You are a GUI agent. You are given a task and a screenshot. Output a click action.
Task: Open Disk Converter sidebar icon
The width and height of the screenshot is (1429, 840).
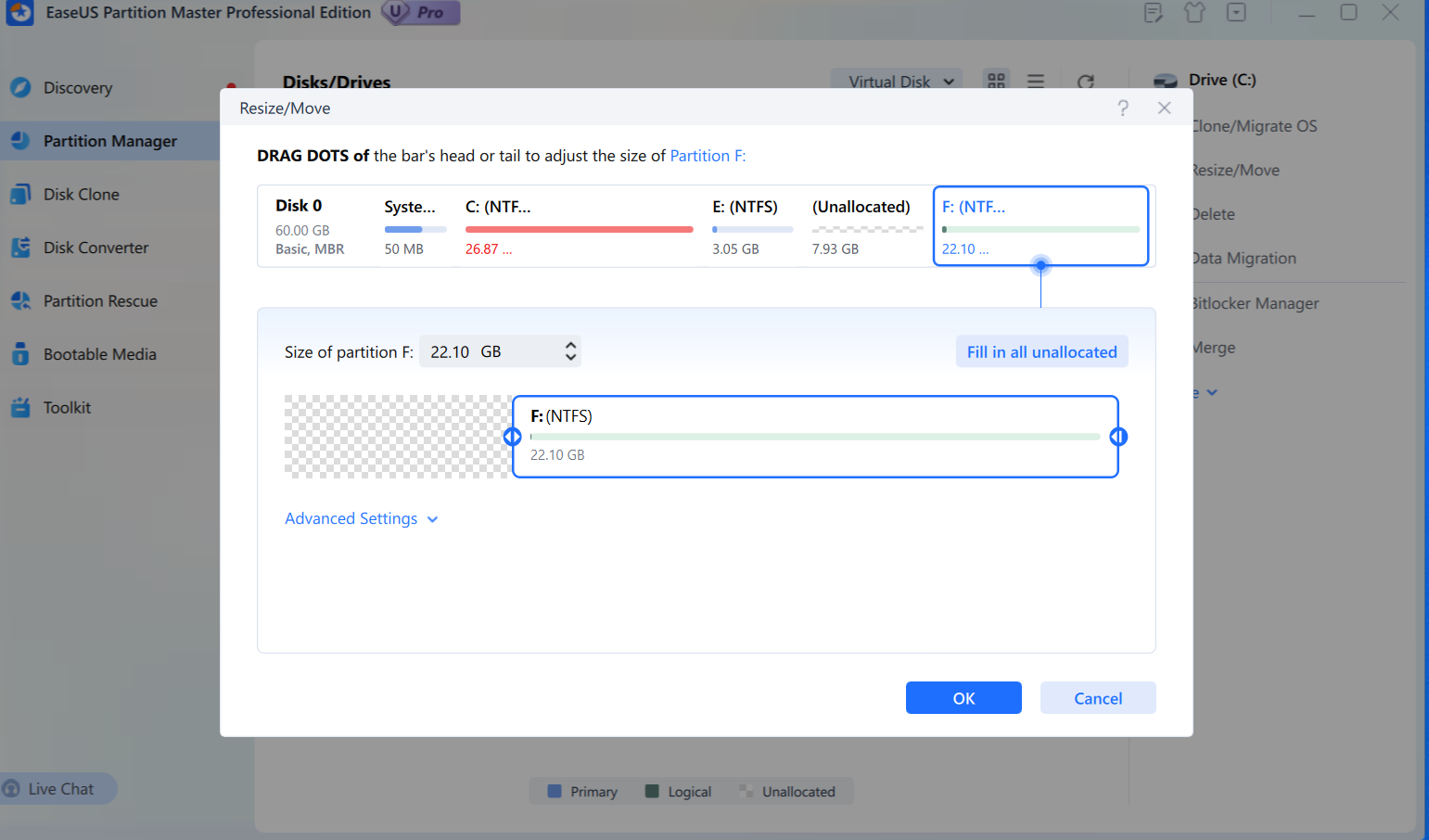pyautogui.click(x=20, y=248)
